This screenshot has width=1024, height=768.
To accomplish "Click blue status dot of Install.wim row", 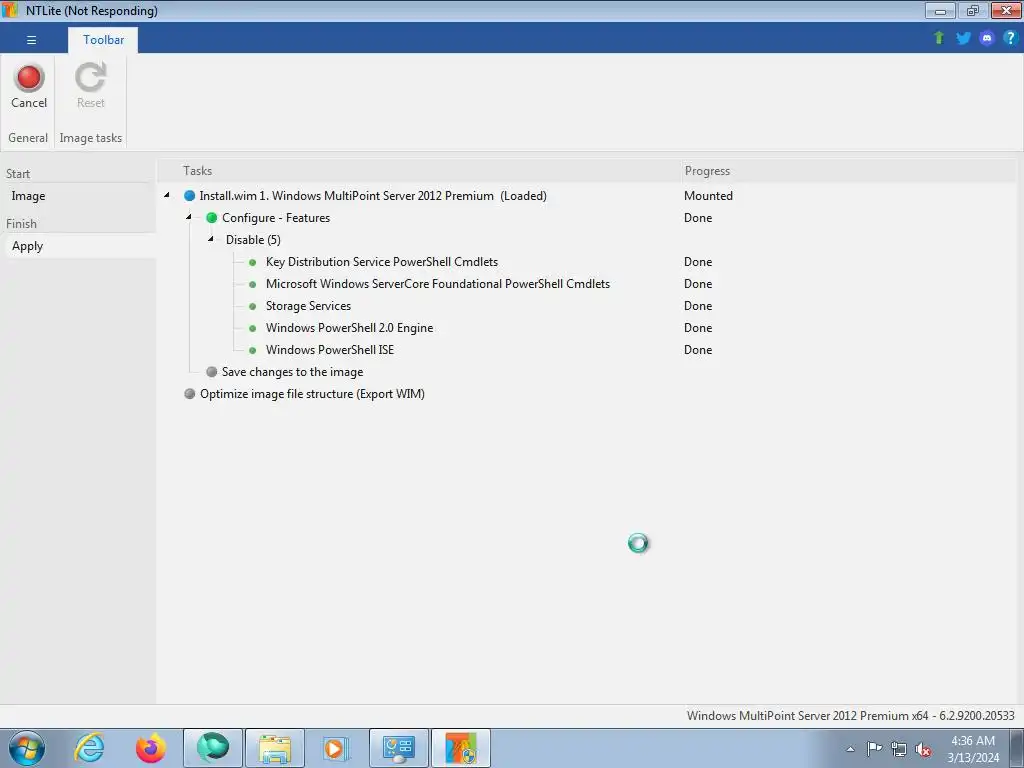I will pos(189,196).
